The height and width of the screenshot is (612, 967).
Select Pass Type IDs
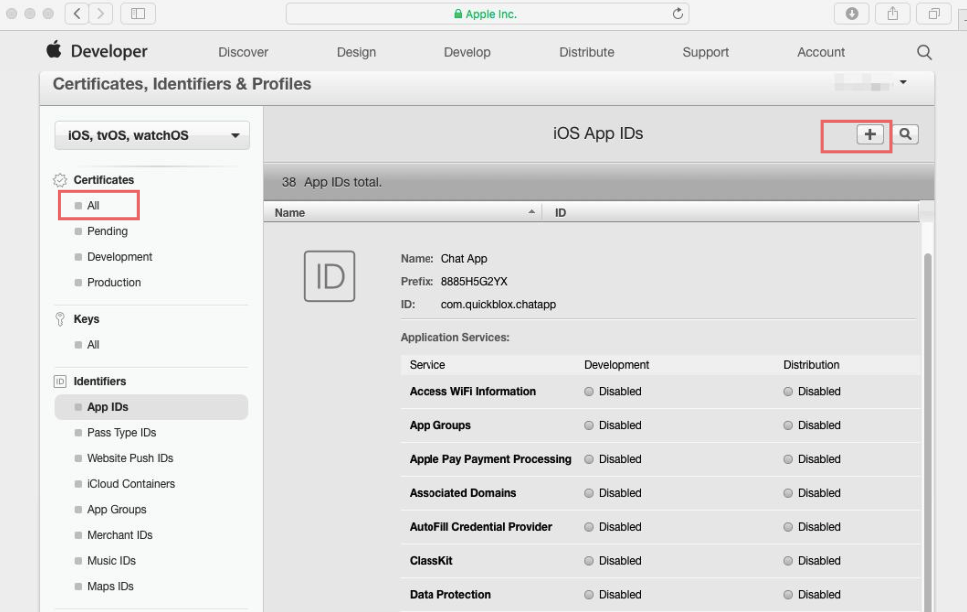click(x=121, y=433)
